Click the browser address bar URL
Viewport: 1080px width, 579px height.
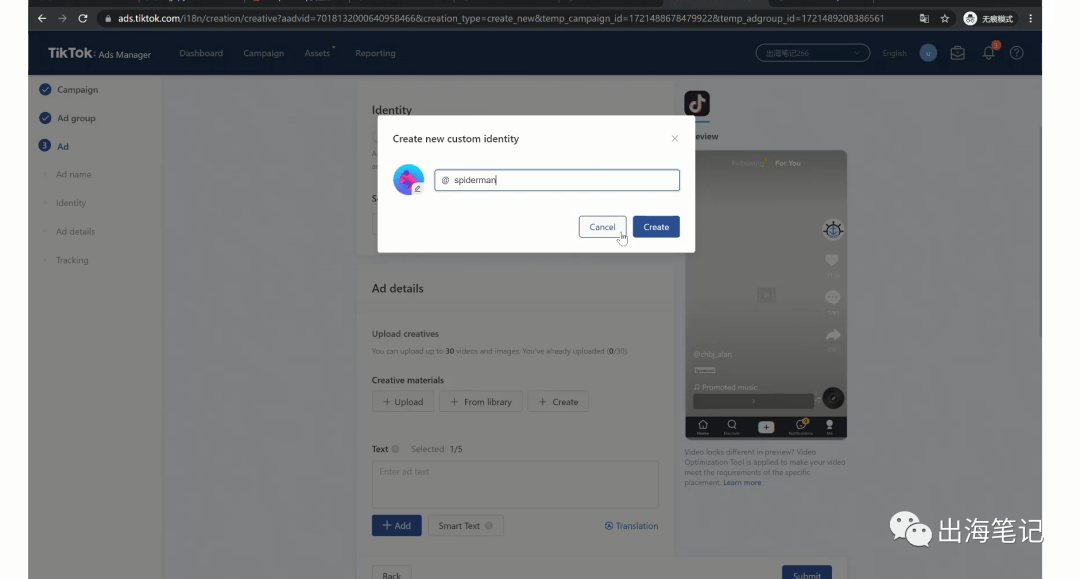(x=501, y=19)
